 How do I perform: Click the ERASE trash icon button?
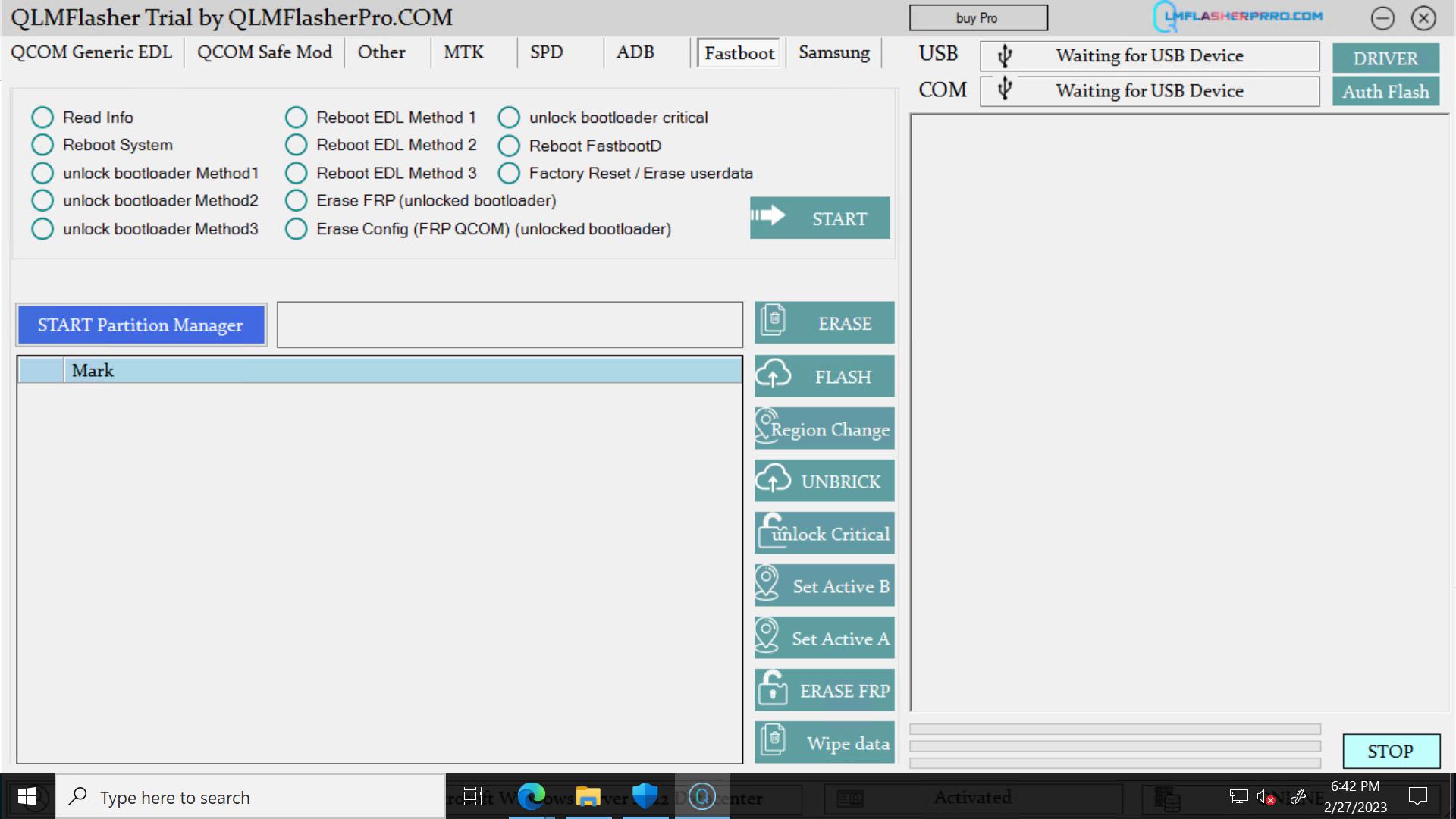(824, 323)
